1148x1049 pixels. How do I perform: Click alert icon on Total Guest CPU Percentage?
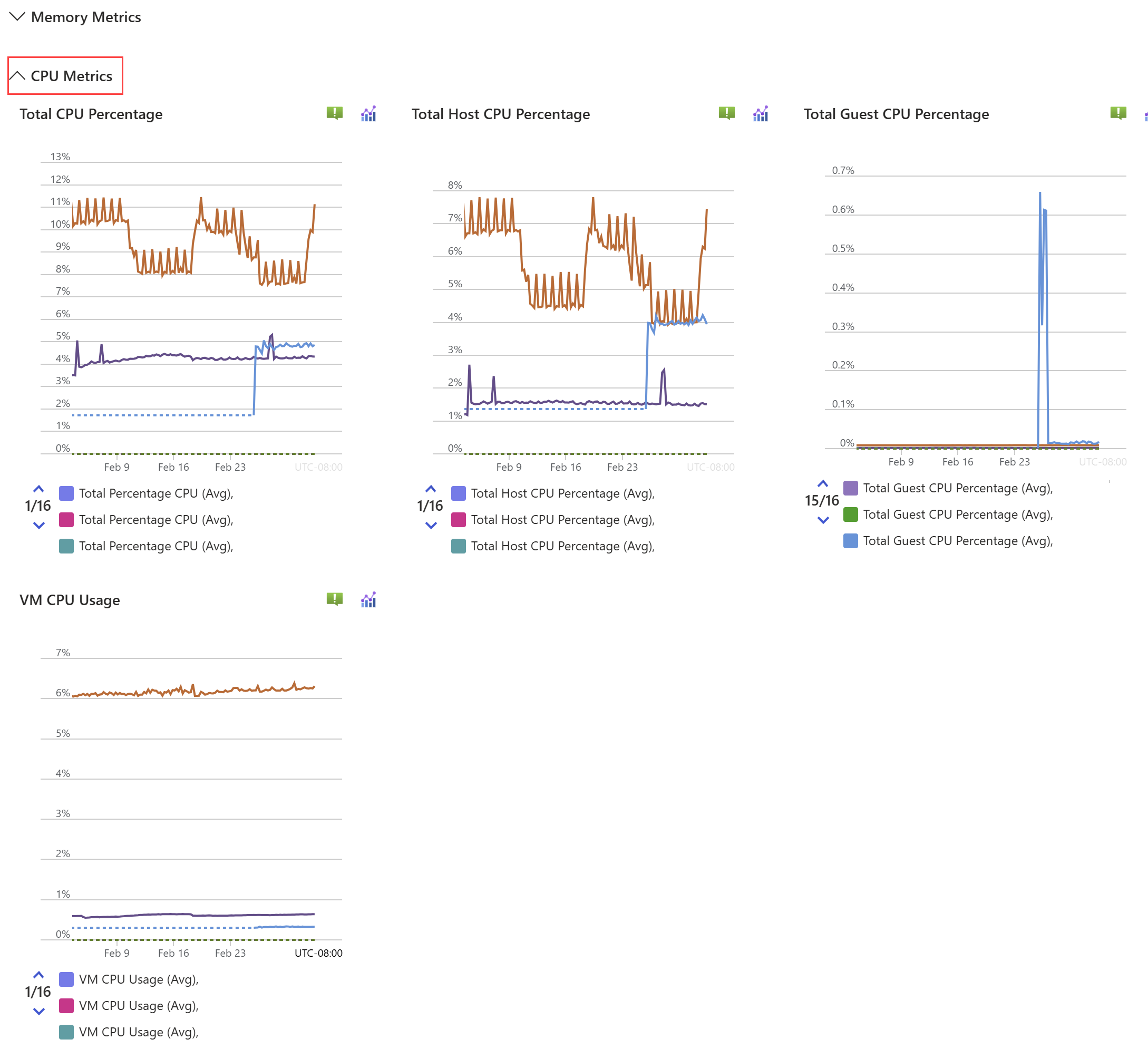[1118, 113]
